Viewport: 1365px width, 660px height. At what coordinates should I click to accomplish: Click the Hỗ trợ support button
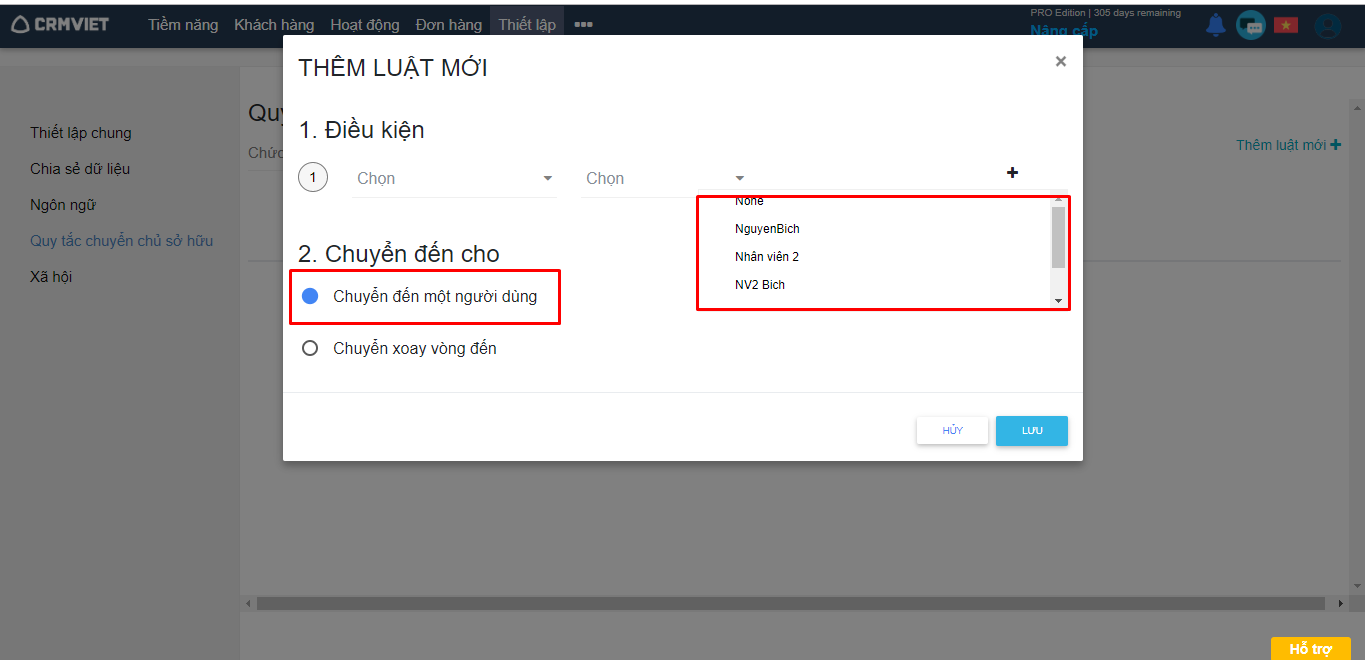1310,649
